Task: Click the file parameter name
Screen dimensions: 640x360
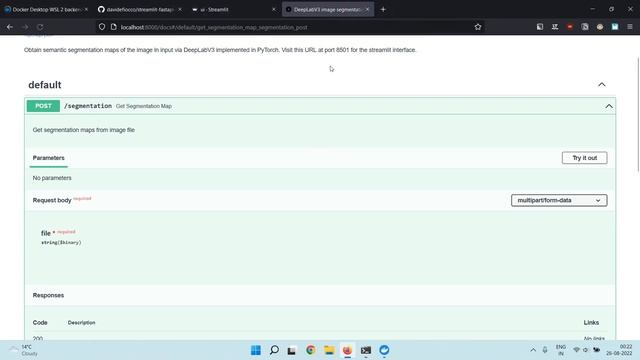Action: click(46, 233)
